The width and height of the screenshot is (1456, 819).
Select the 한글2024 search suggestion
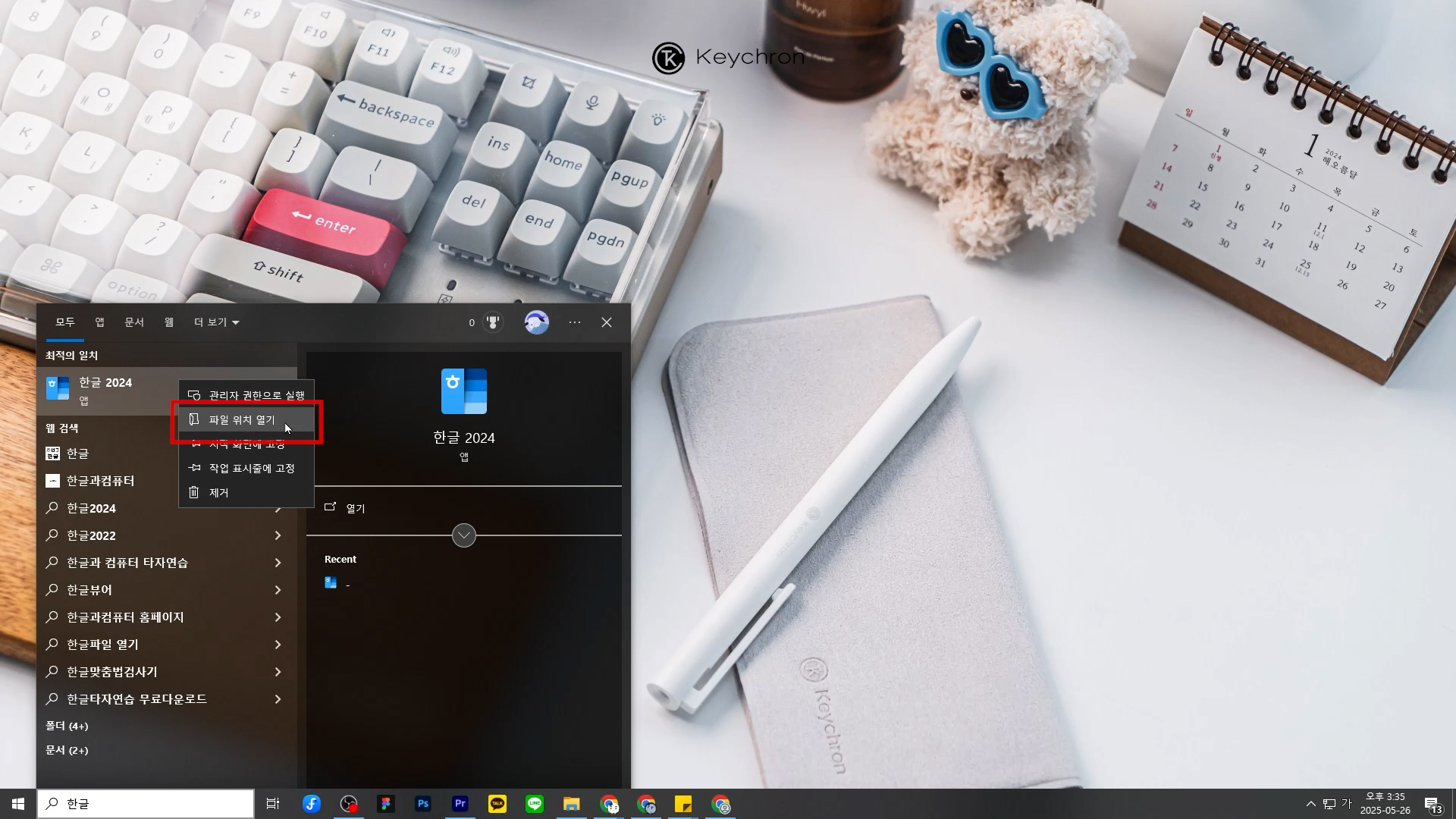tap(92, 508)
